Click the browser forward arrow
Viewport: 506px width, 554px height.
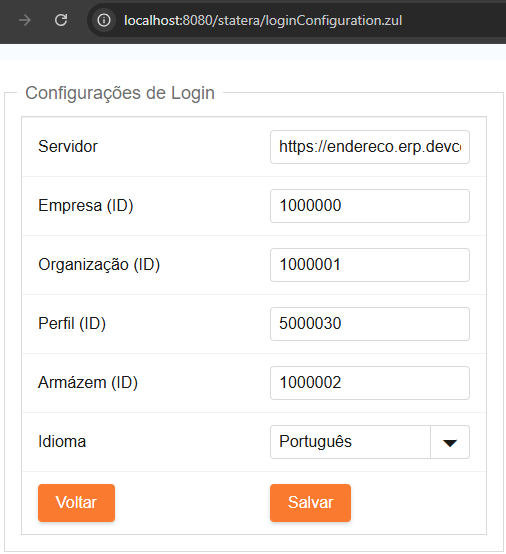tap(25, 20)
